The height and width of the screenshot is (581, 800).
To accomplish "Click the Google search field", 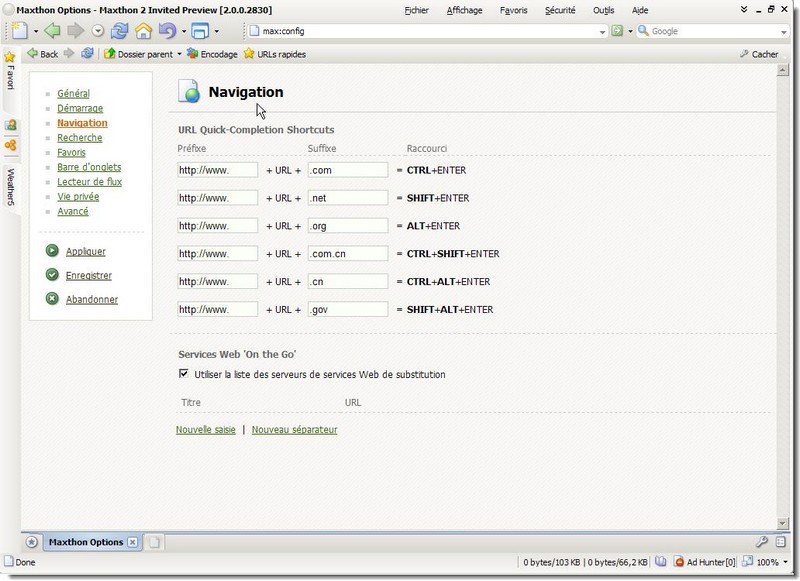I will (714, 31).
